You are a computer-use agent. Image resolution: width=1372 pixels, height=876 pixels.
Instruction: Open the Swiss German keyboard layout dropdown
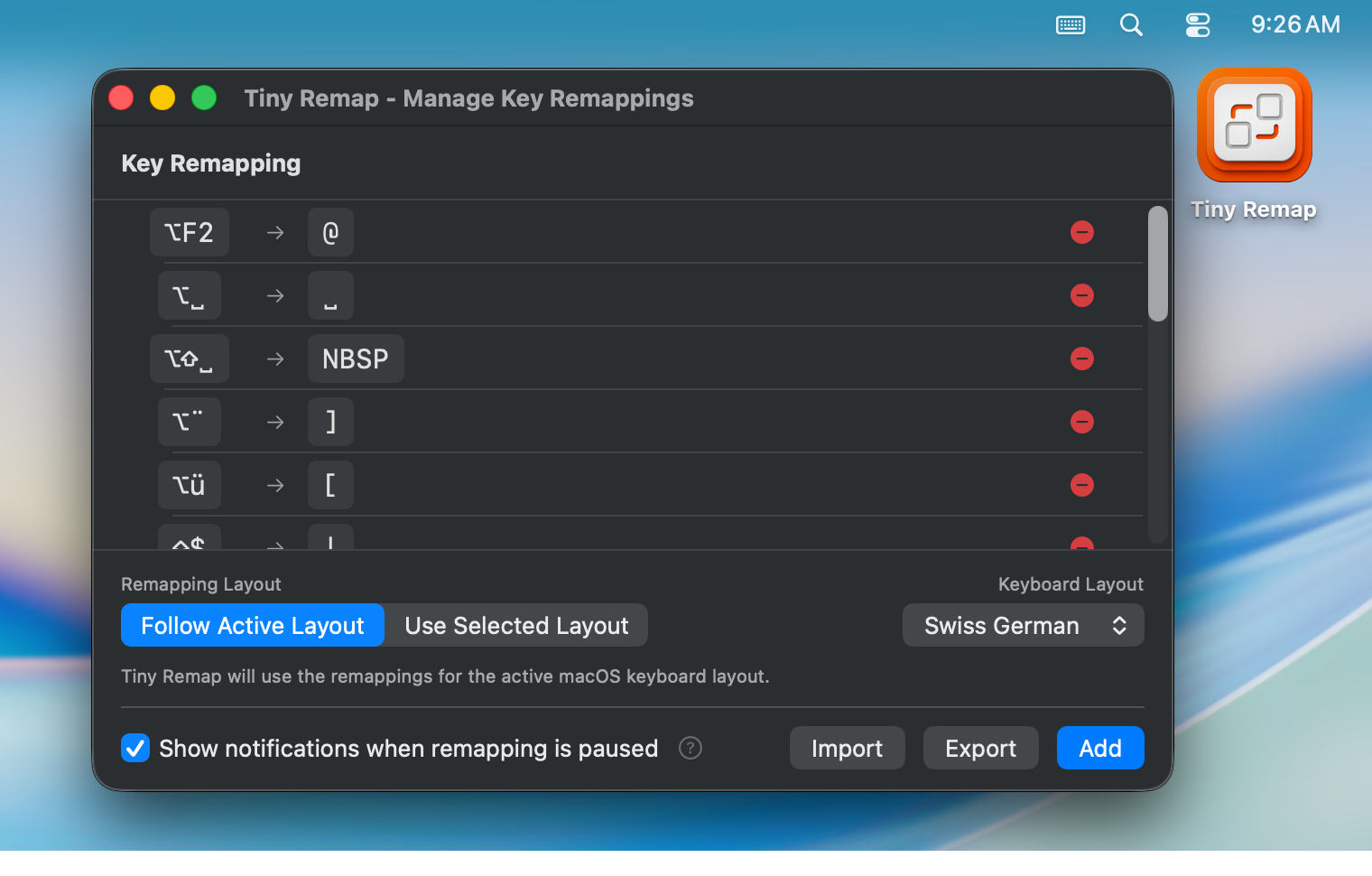click(1024, 625)
